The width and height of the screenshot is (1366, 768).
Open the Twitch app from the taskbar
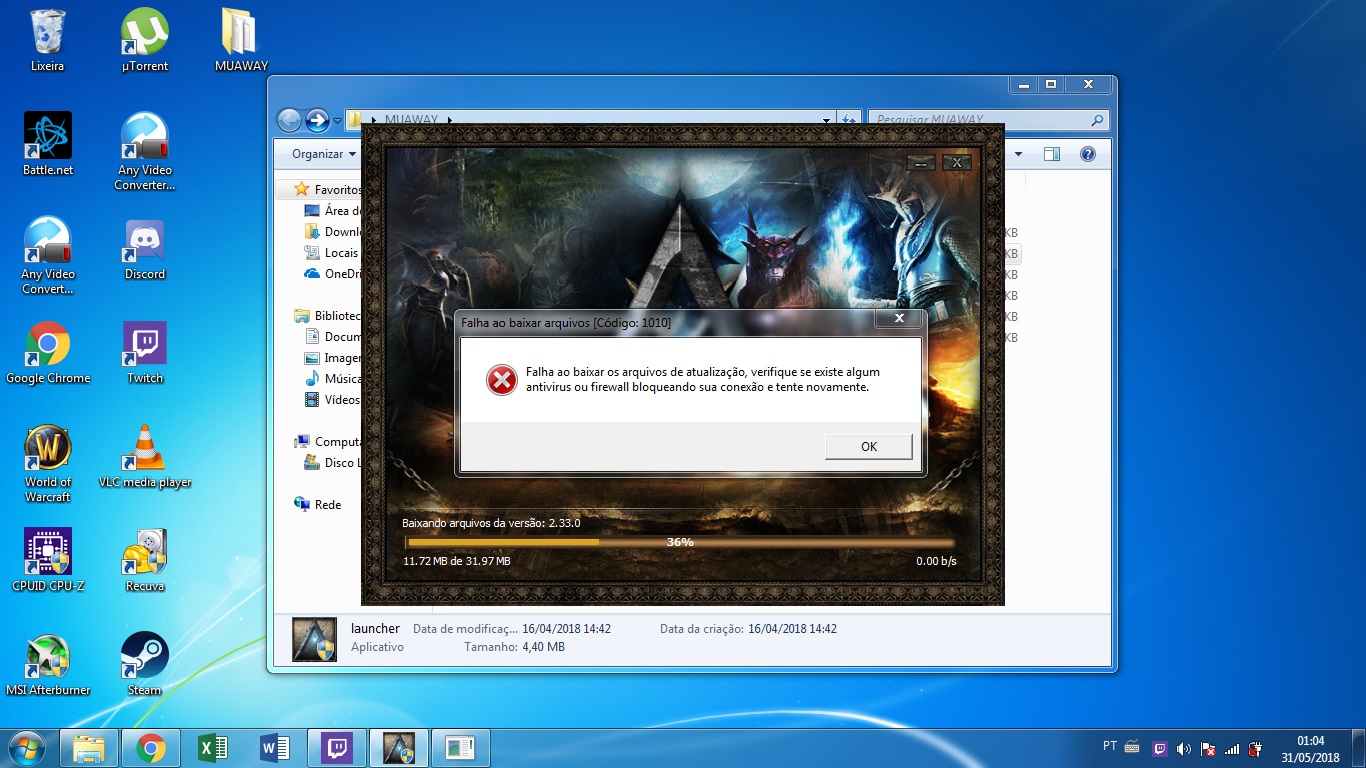click(337, 748)
